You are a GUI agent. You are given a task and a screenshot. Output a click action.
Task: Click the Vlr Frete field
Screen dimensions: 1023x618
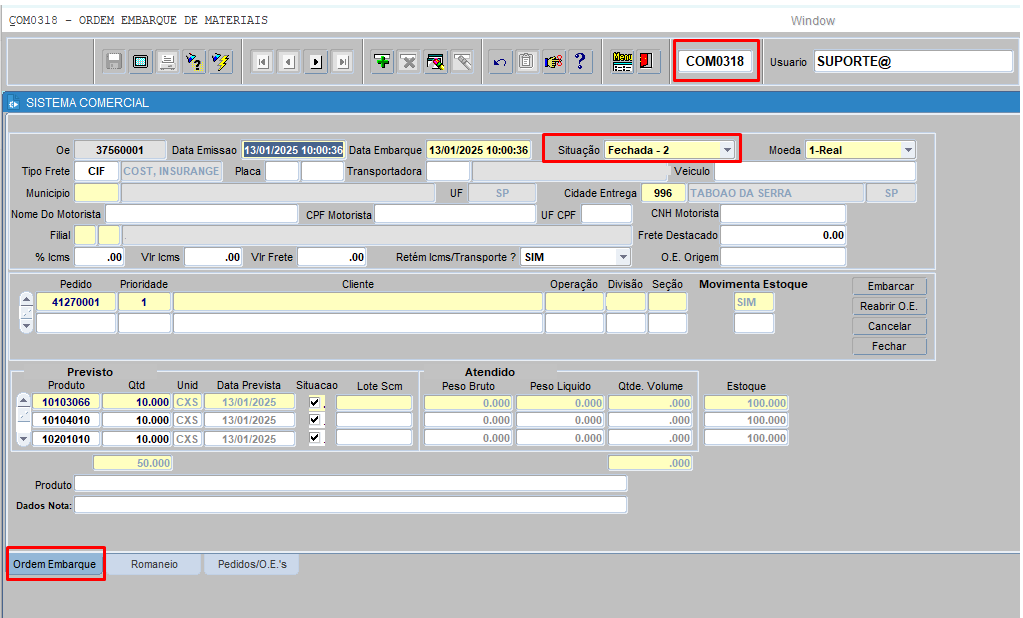(x=332, y=257)
